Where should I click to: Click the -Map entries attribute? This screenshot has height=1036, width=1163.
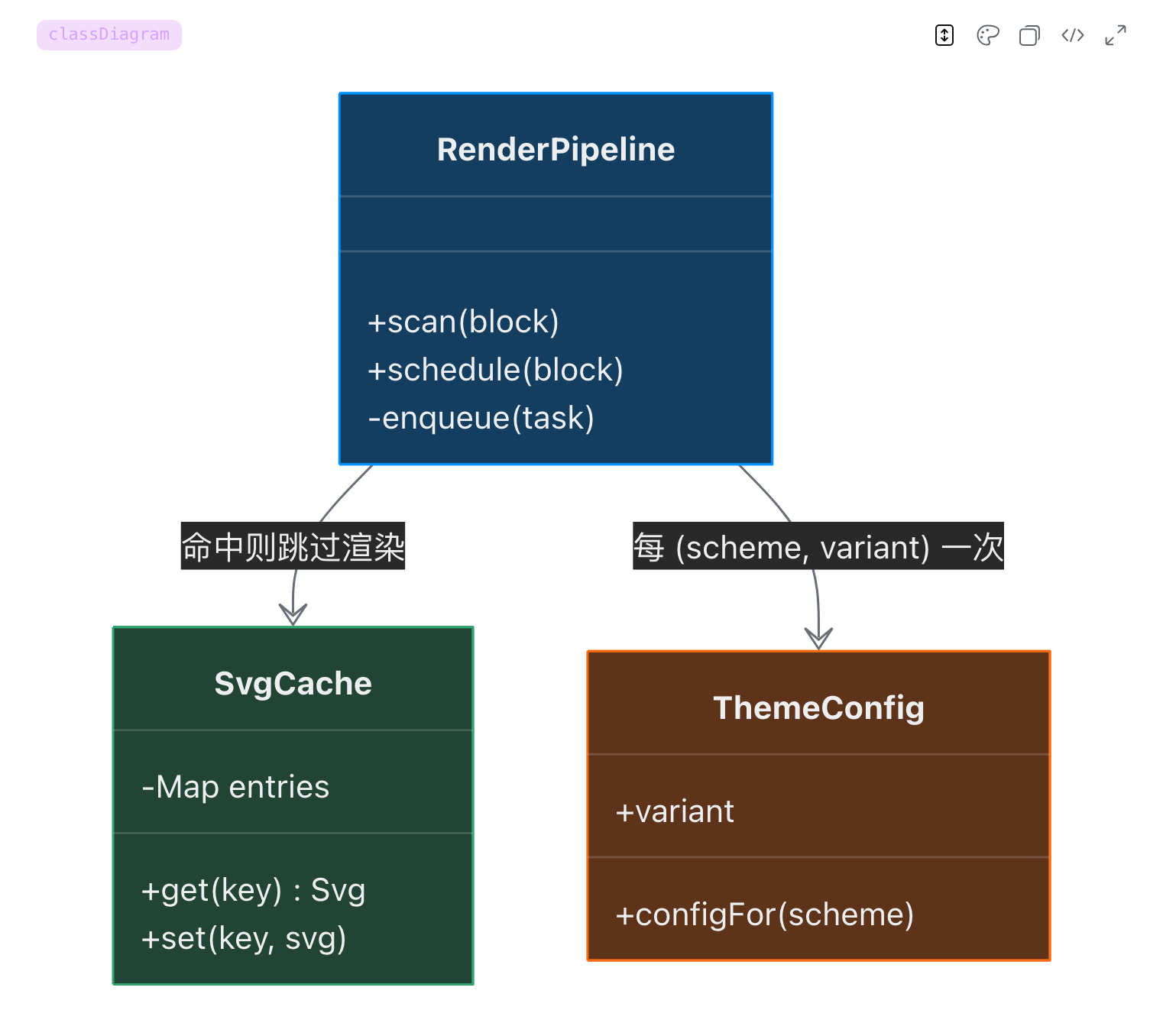pos(235,787)
